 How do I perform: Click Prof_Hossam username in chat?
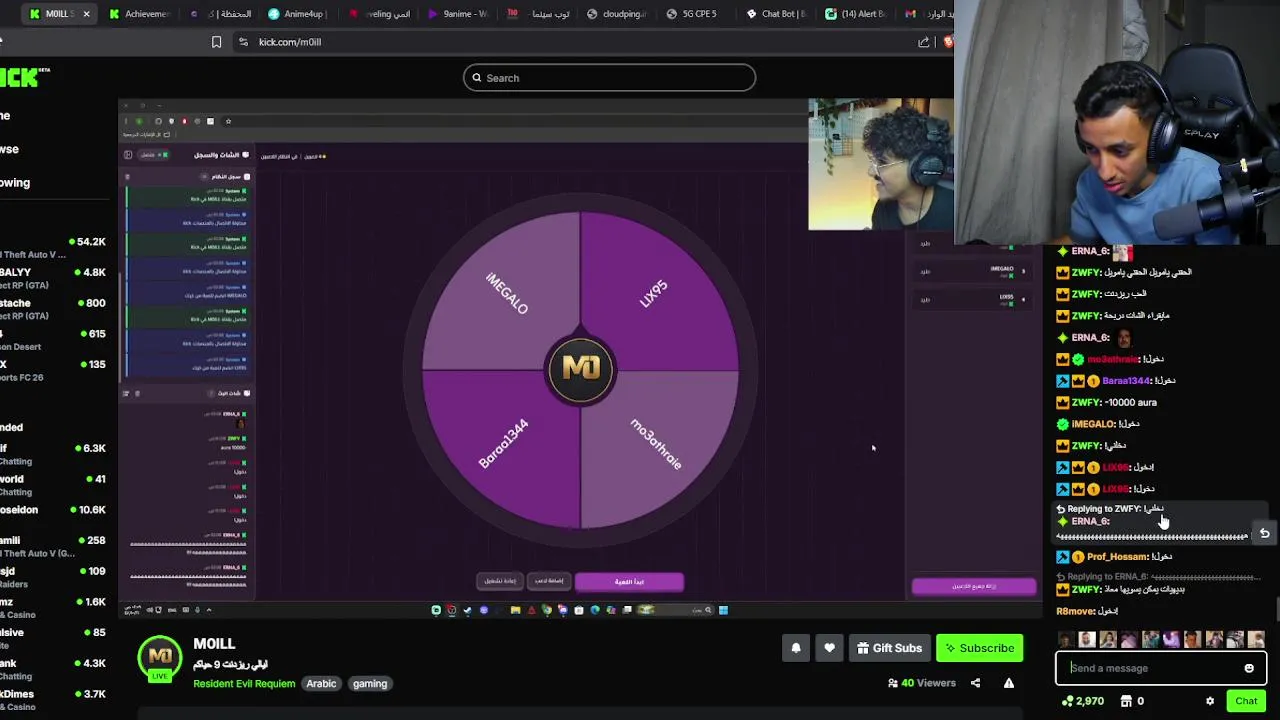[x=1117, y=557]
